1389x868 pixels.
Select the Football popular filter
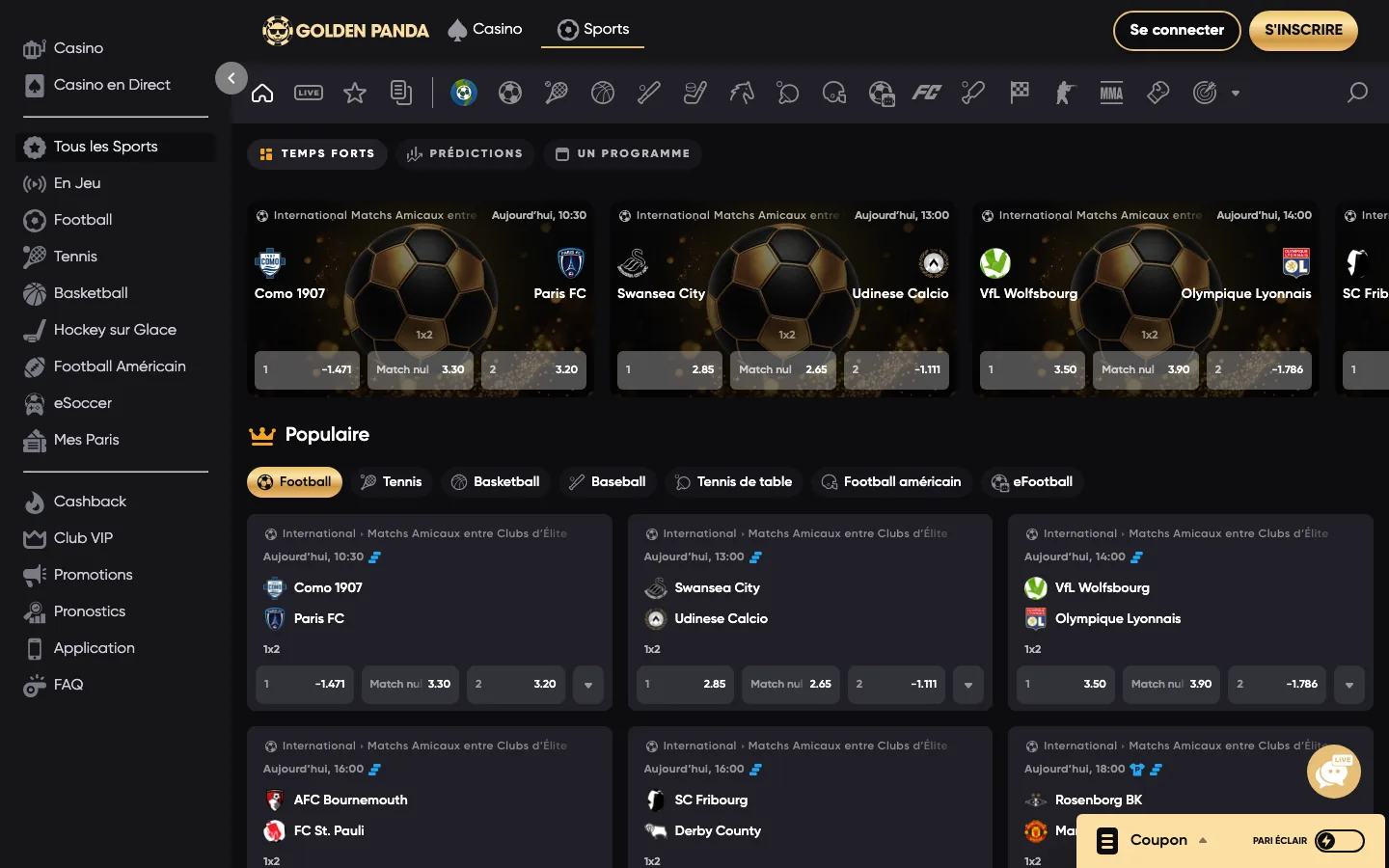point(294,482)
